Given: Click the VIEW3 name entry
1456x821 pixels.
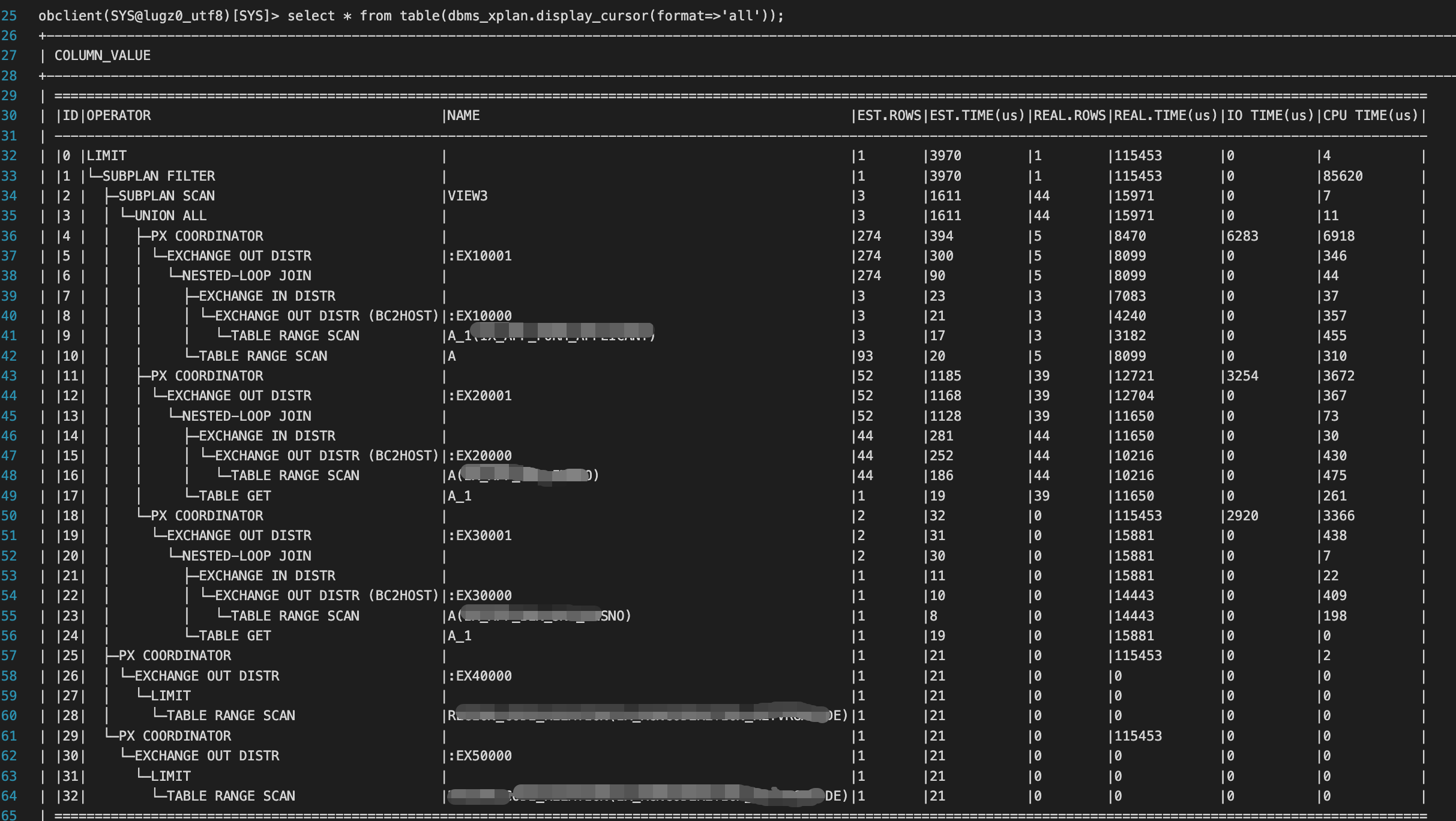Looking at the screenshot, I should pos(468,196).
